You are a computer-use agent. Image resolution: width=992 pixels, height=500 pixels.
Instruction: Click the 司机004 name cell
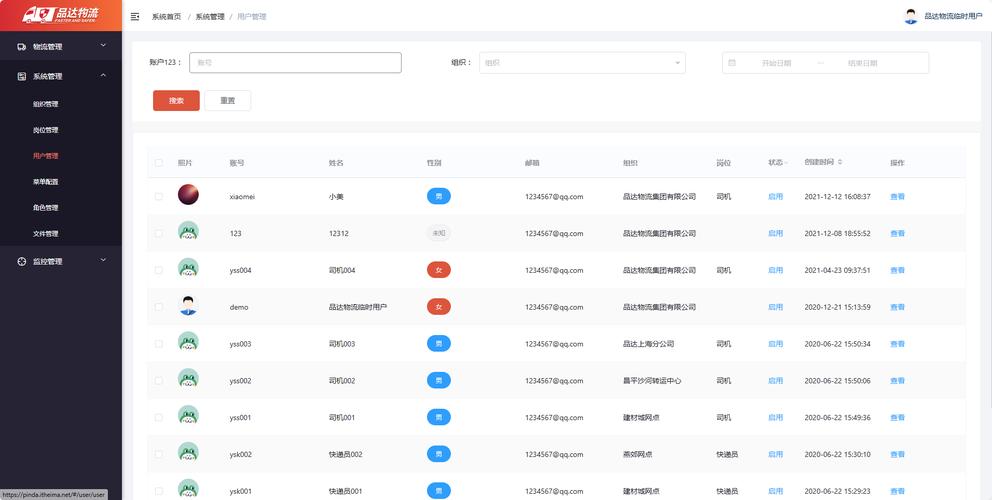pyautogui.click(x=342, y=270)
